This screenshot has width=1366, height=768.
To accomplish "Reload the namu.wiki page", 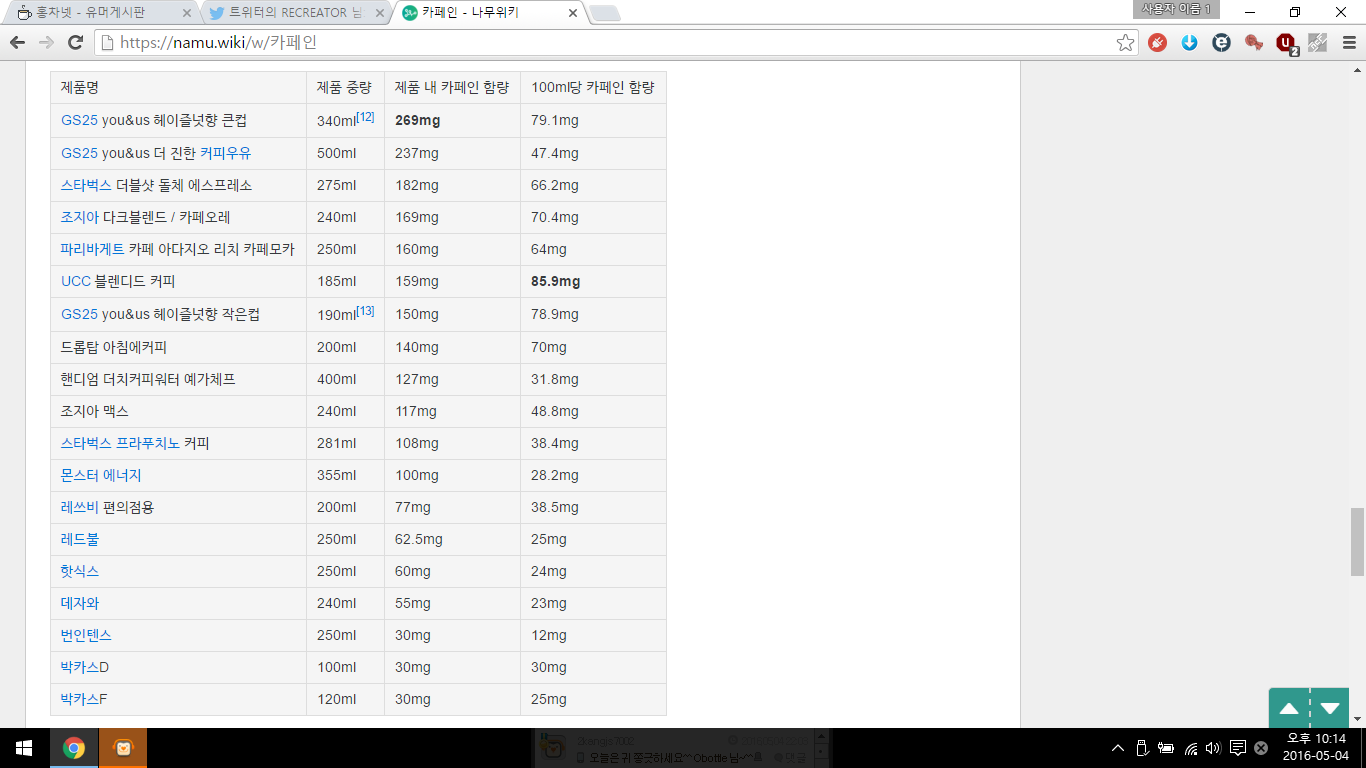I will 75,42.
